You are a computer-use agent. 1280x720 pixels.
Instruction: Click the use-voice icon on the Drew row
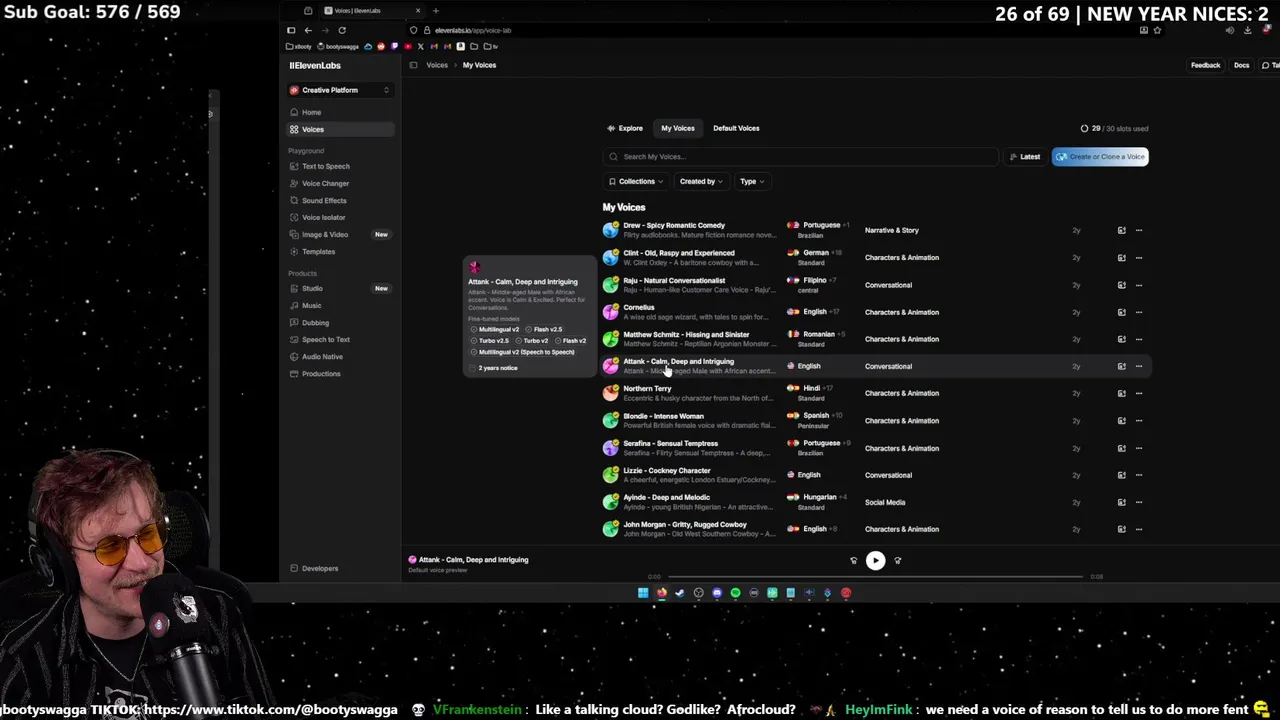point(1121,230)
